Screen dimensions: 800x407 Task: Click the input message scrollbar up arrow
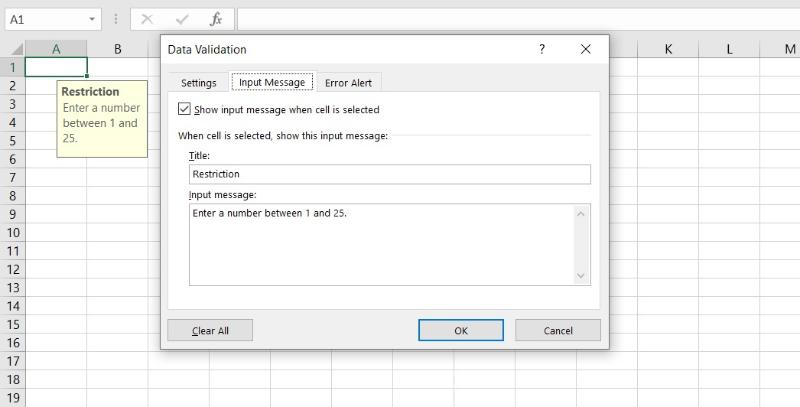tap(581, 212)
